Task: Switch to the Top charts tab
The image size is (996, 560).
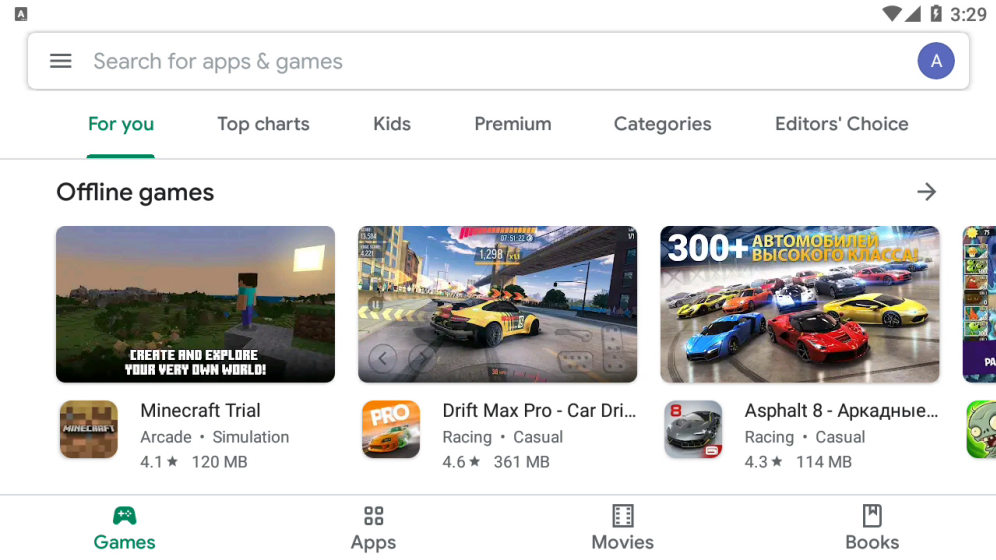Action: point(263,124)
